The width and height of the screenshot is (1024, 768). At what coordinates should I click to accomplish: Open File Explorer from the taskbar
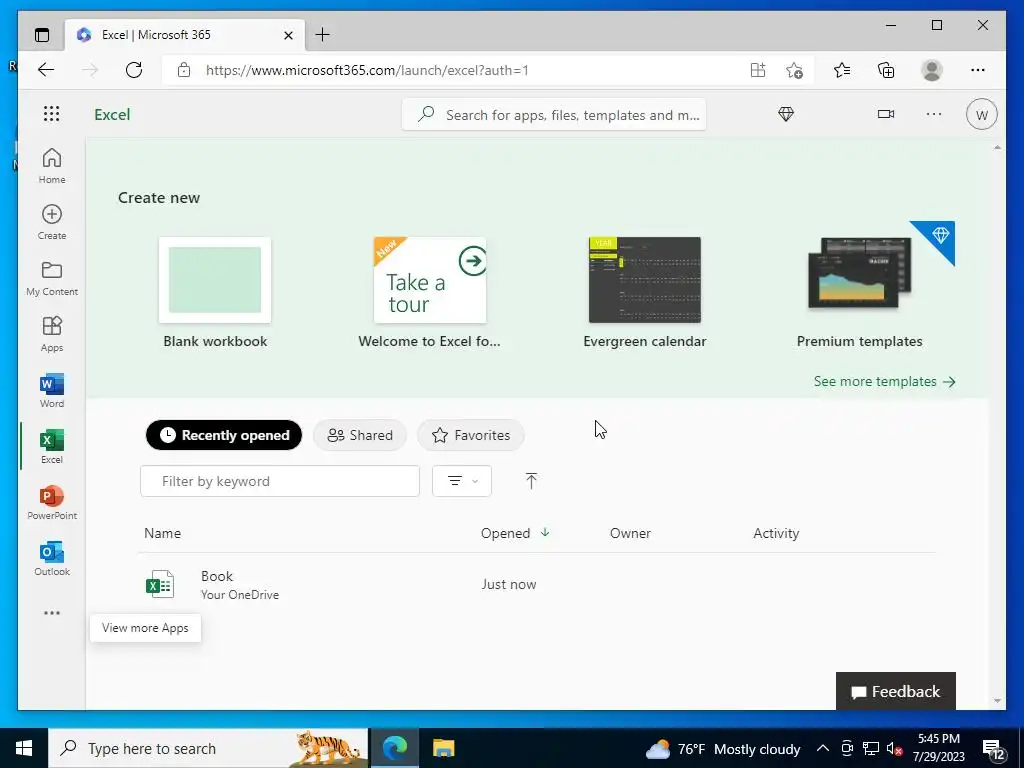[x=443, y=748]
